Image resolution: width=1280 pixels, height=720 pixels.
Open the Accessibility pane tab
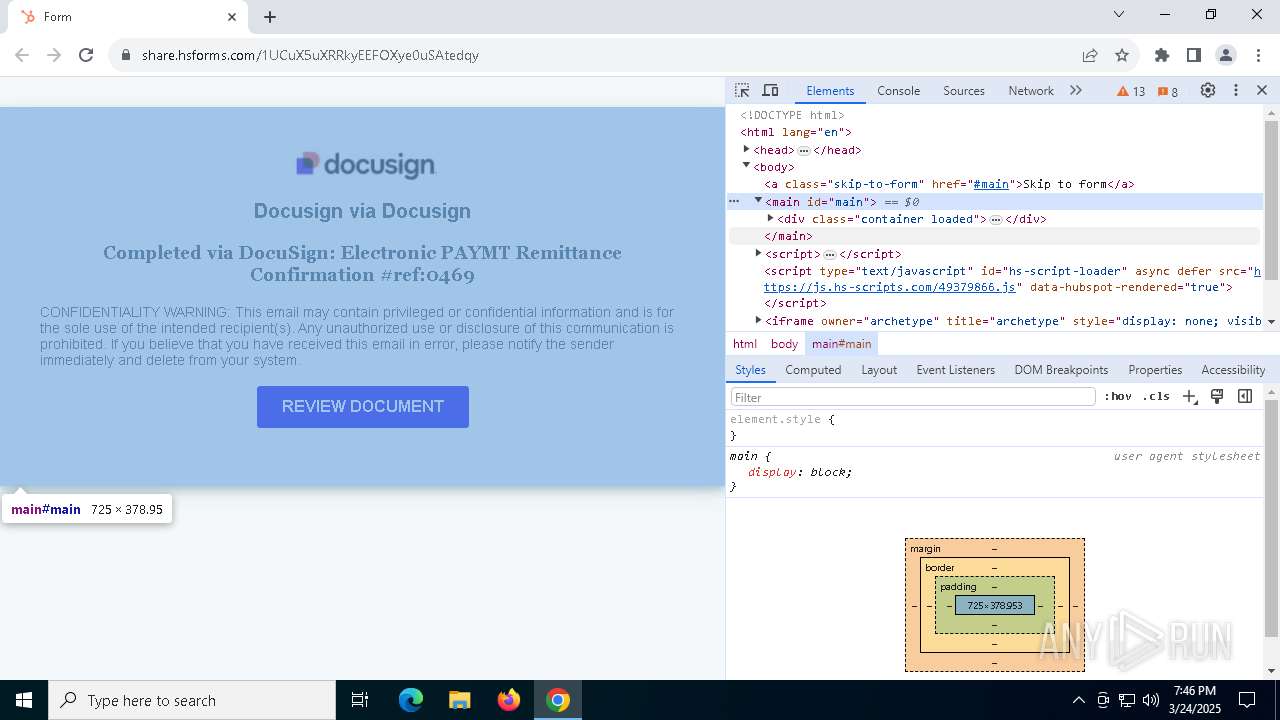[1233, 369]
